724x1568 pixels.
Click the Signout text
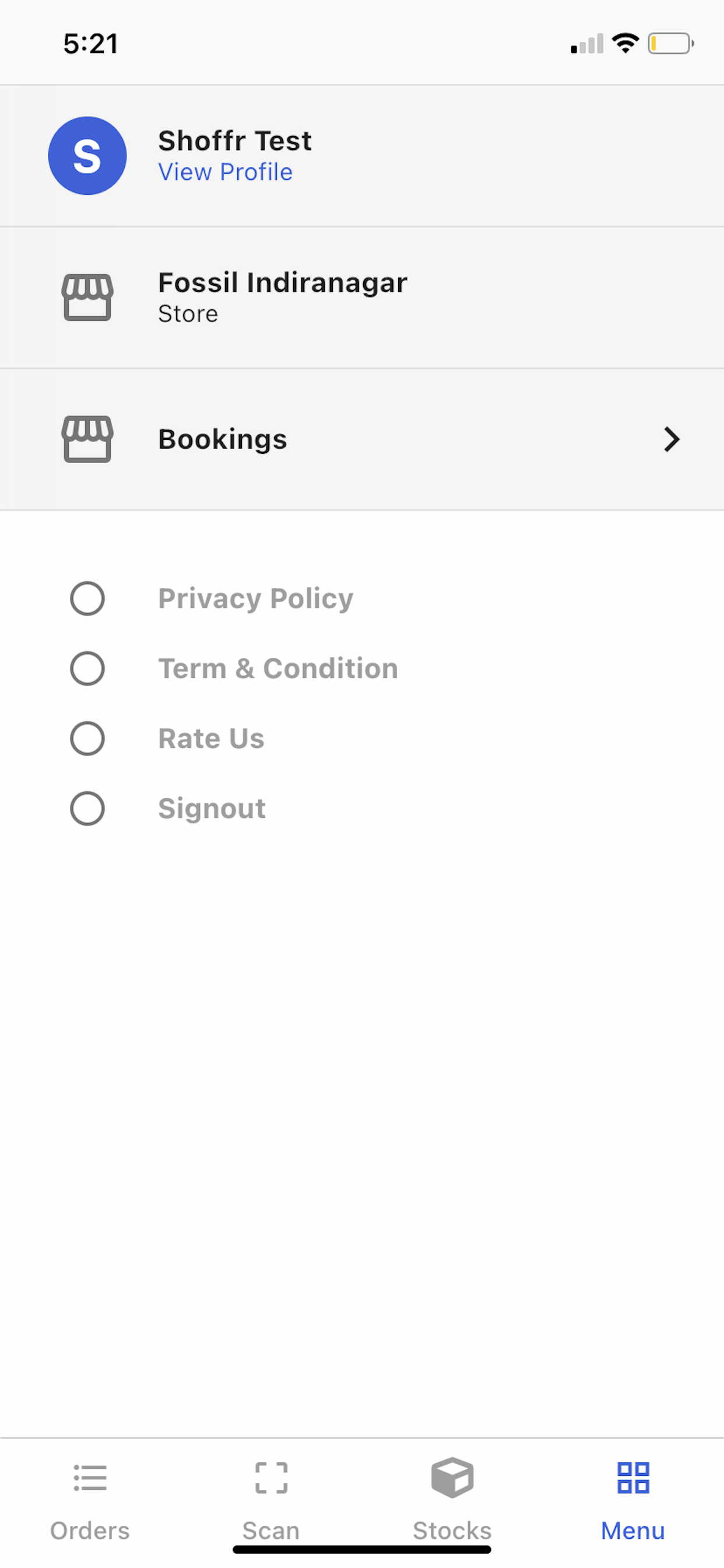click(x=212, y=809)
